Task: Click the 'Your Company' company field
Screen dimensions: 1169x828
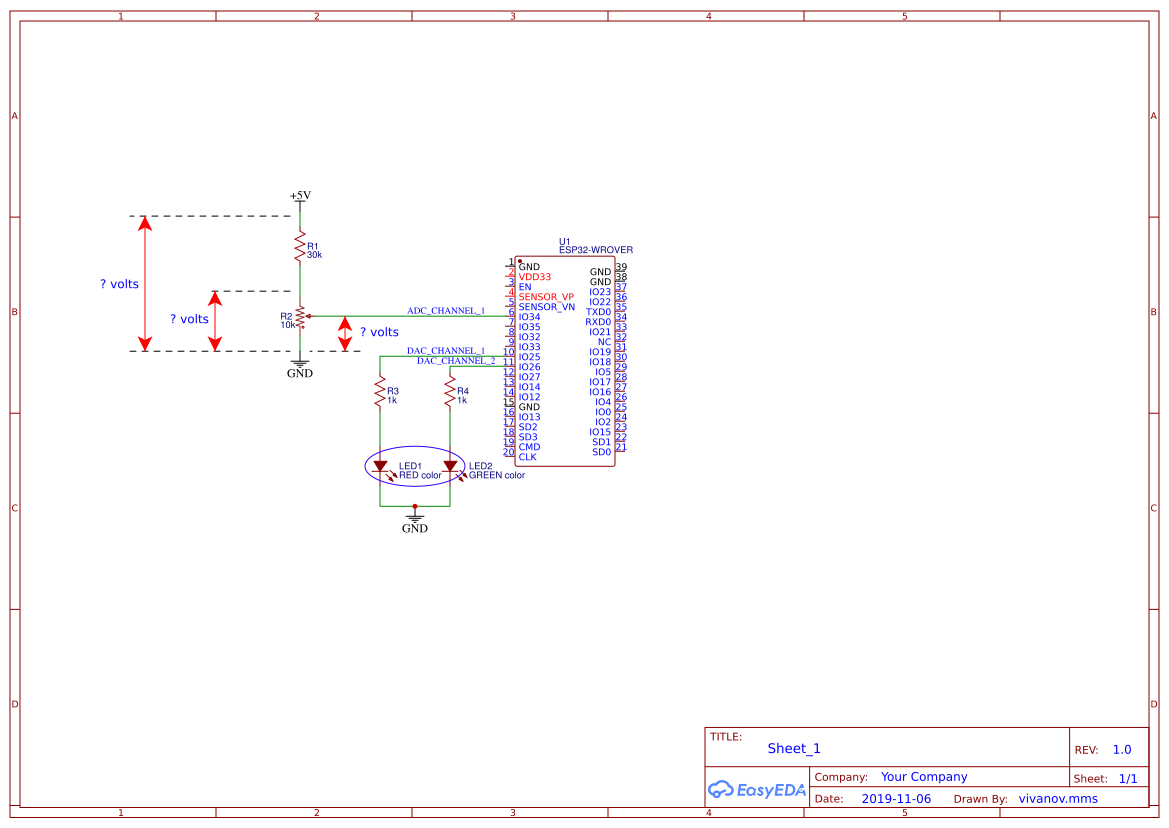Action: point(924,777)
